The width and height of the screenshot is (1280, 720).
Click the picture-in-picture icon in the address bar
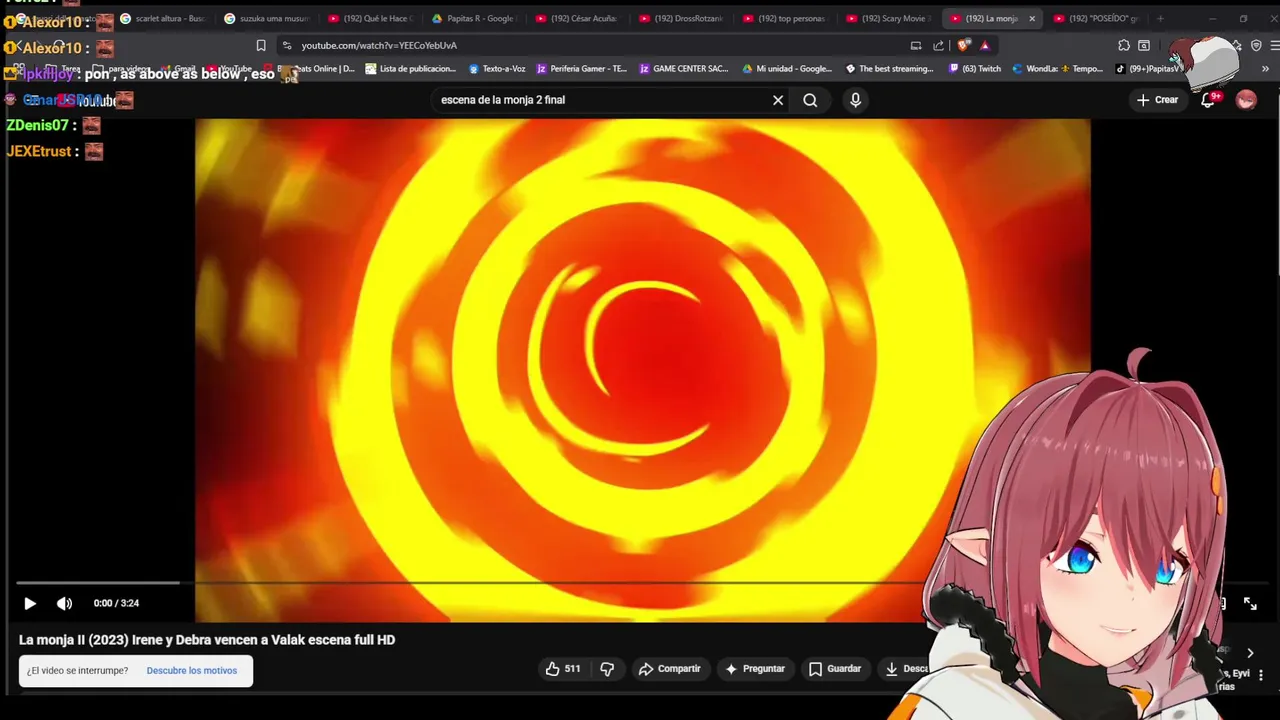click(915, 45)
